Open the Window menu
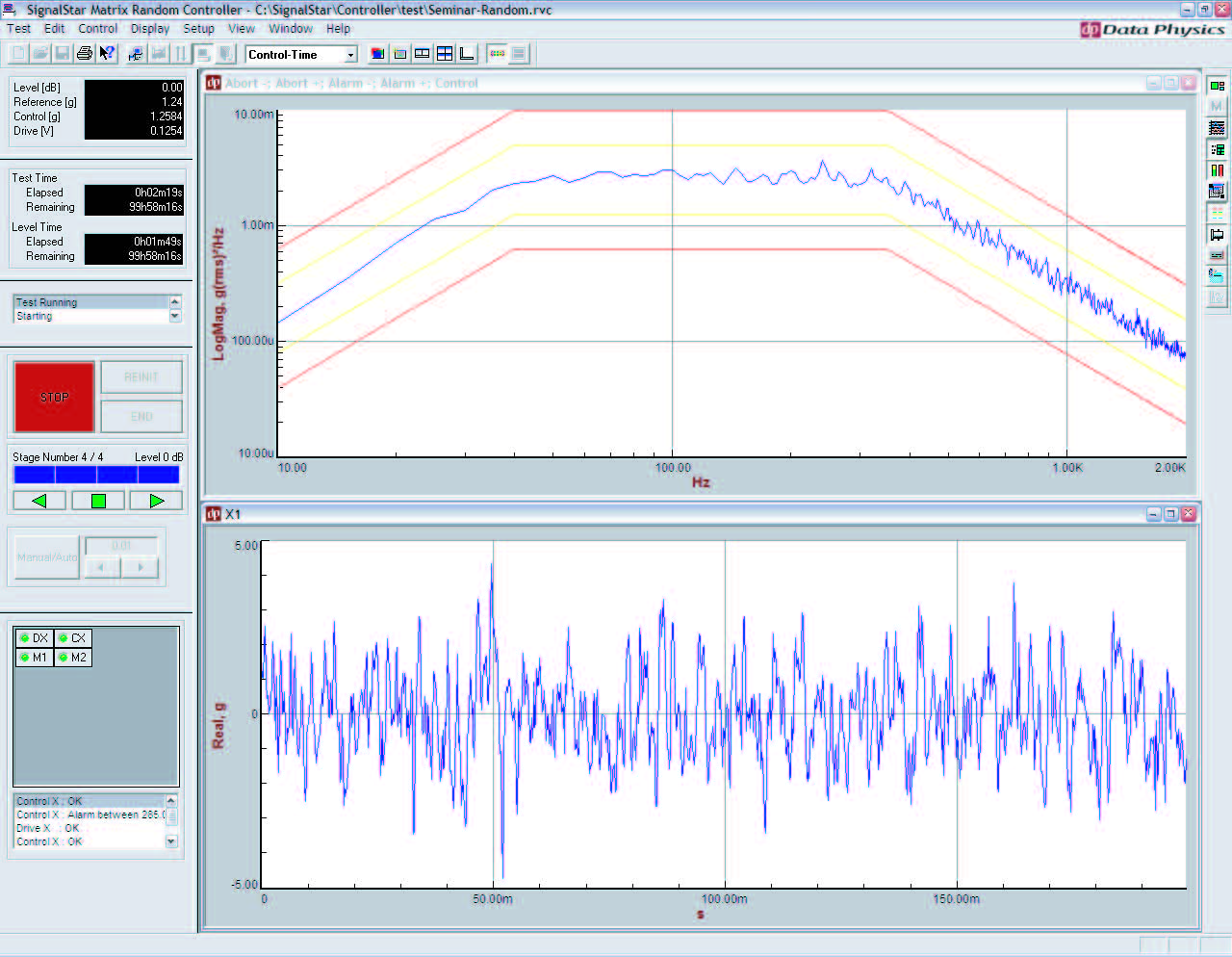The image size is (1232, 957). click(x=291, y=29)
